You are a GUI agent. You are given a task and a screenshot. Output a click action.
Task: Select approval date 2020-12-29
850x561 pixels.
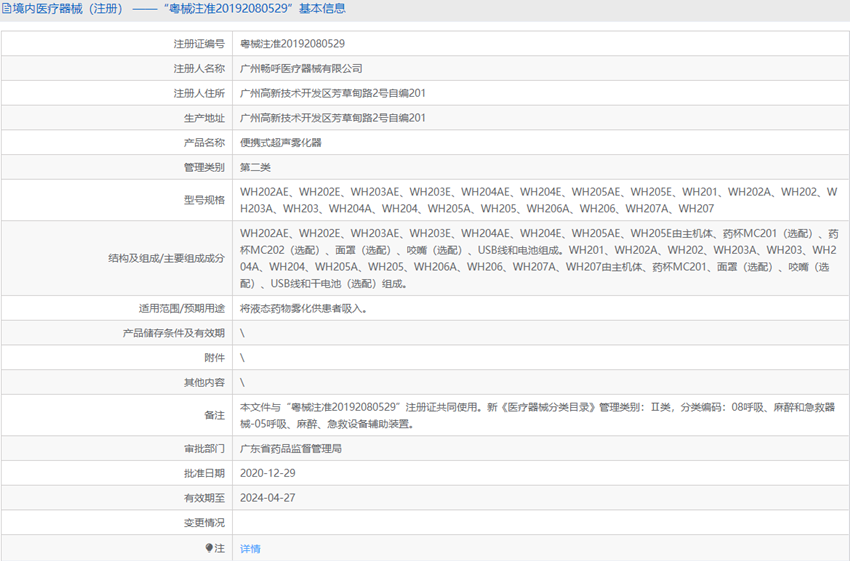(x=268, y=473)
